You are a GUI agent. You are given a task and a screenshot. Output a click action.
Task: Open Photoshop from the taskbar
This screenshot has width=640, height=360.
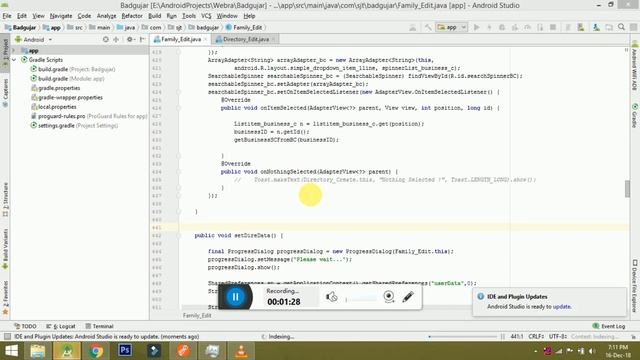pos(125,351)
